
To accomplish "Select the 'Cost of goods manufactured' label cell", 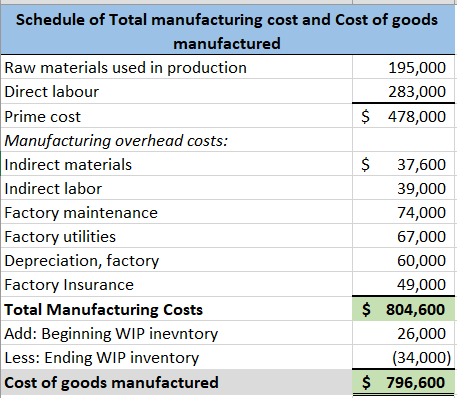I will coord(177,382).
